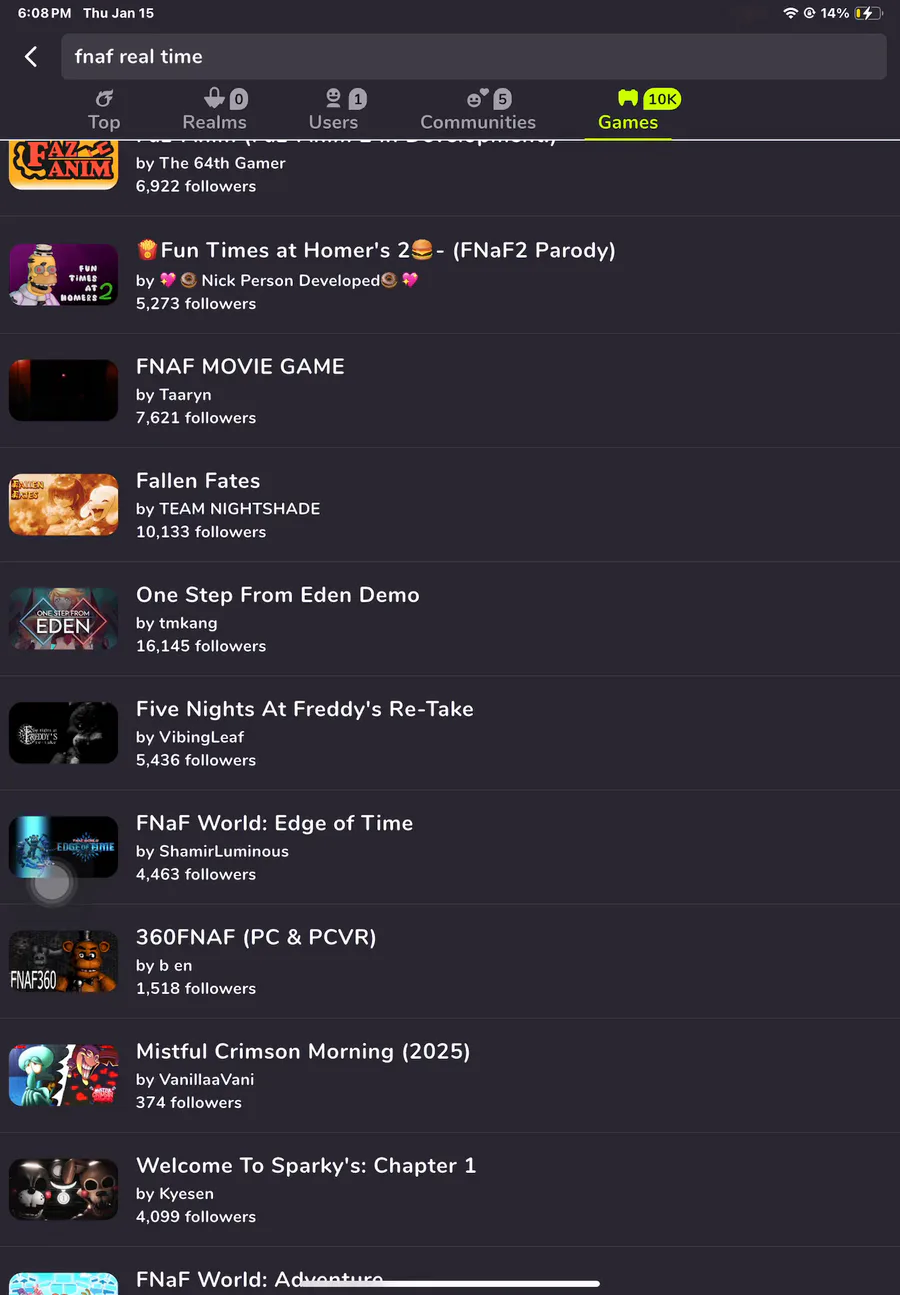Tap the AssistiveTouch floating button
The width and height of the screenshot is (900, 1295).
(x=52, y=882)
